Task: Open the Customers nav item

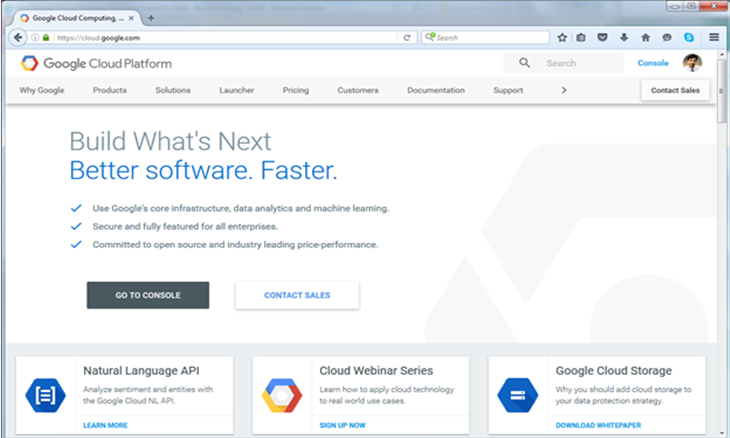Action: click(358, 90)
